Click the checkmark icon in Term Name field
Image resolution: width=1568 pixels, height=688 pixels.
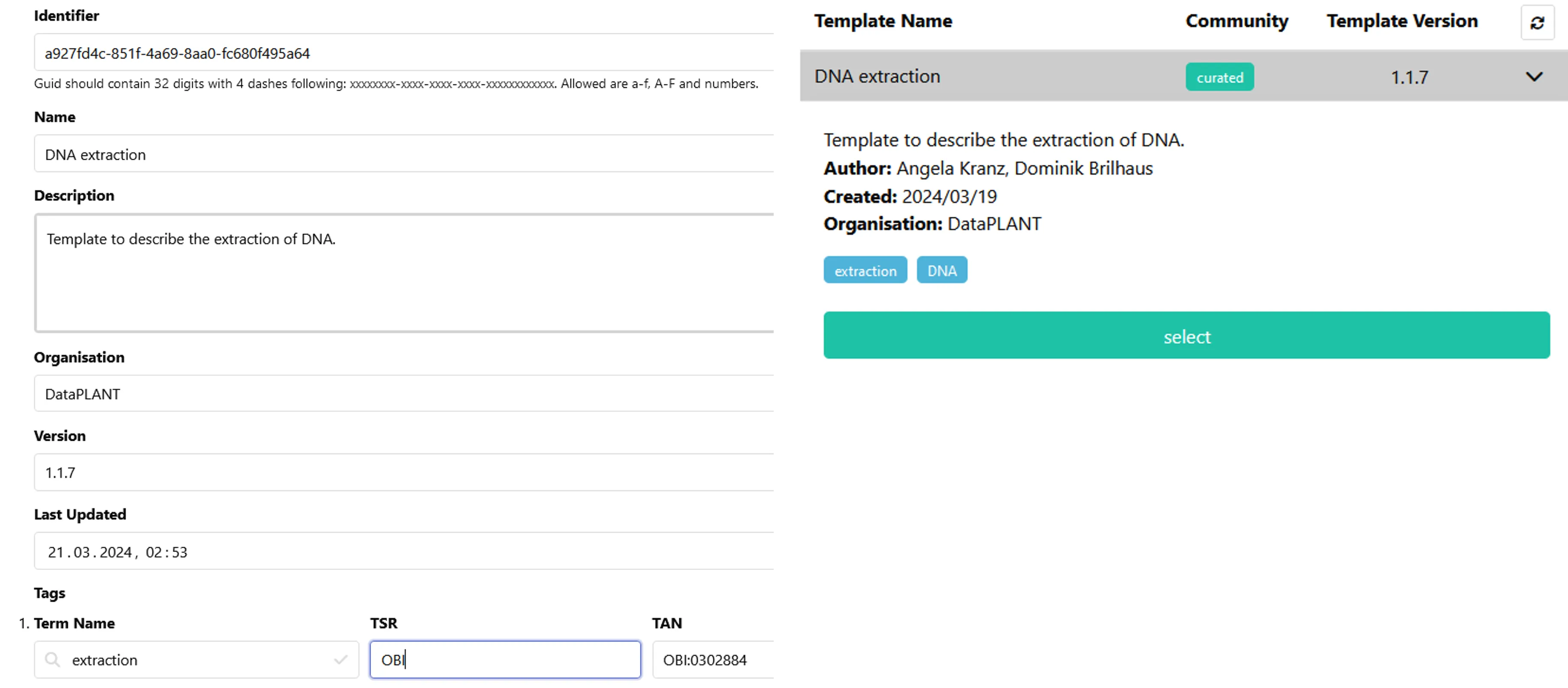point(340,659)
